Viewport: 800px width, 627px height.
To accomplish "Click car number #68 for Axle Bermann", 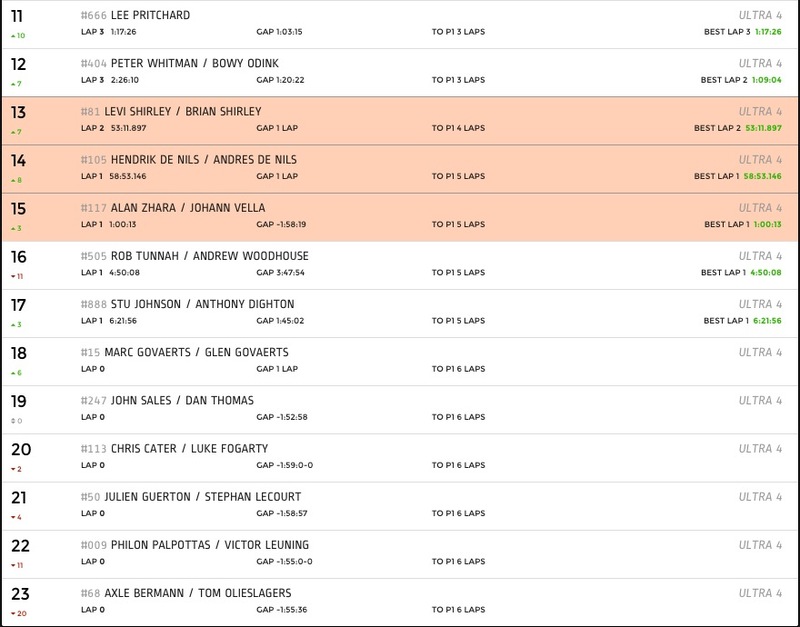I will point(90,593).
